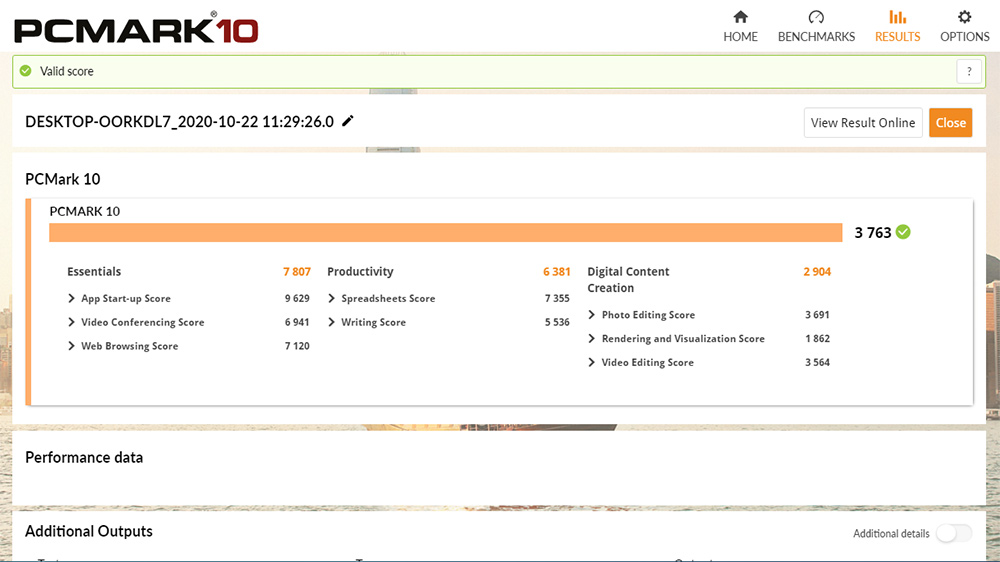Click View Result Online button
This screenshot has width=1000, height=562.
point(863,122)
